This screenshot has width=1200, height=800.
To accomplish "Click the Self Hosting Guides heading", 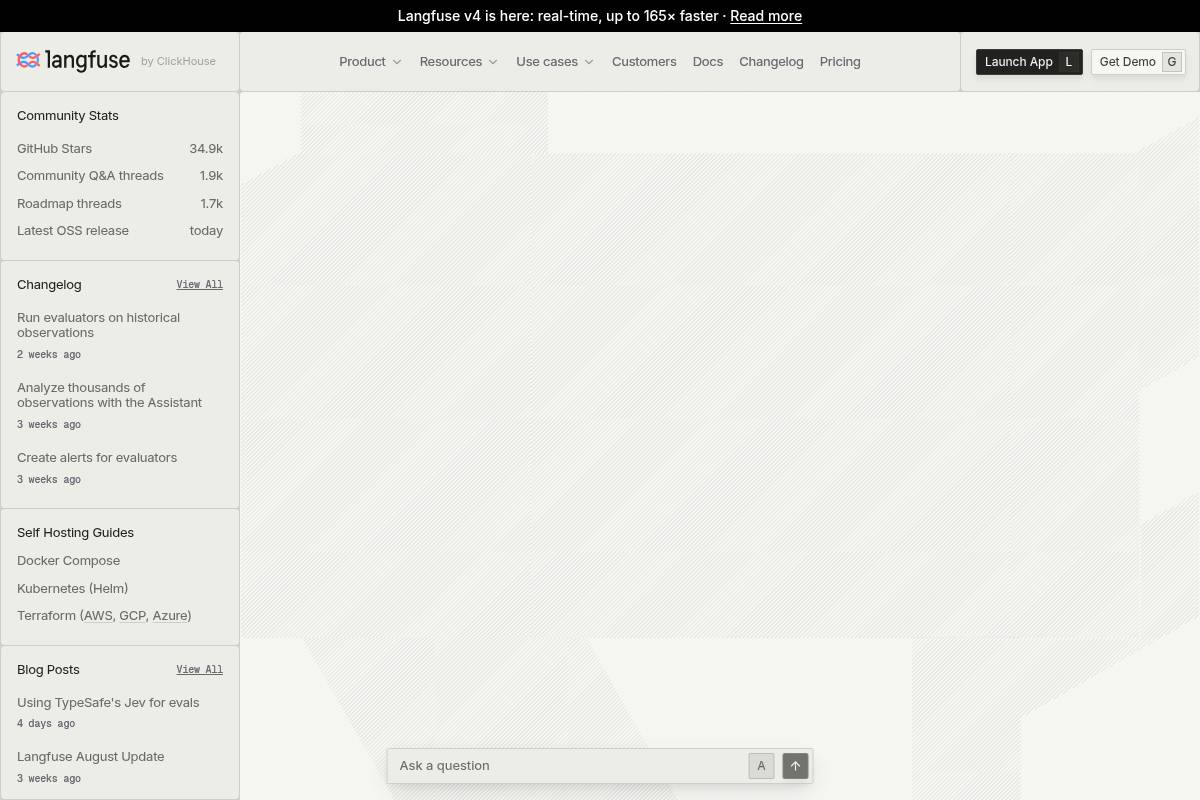I will click(x=75, y=533).
